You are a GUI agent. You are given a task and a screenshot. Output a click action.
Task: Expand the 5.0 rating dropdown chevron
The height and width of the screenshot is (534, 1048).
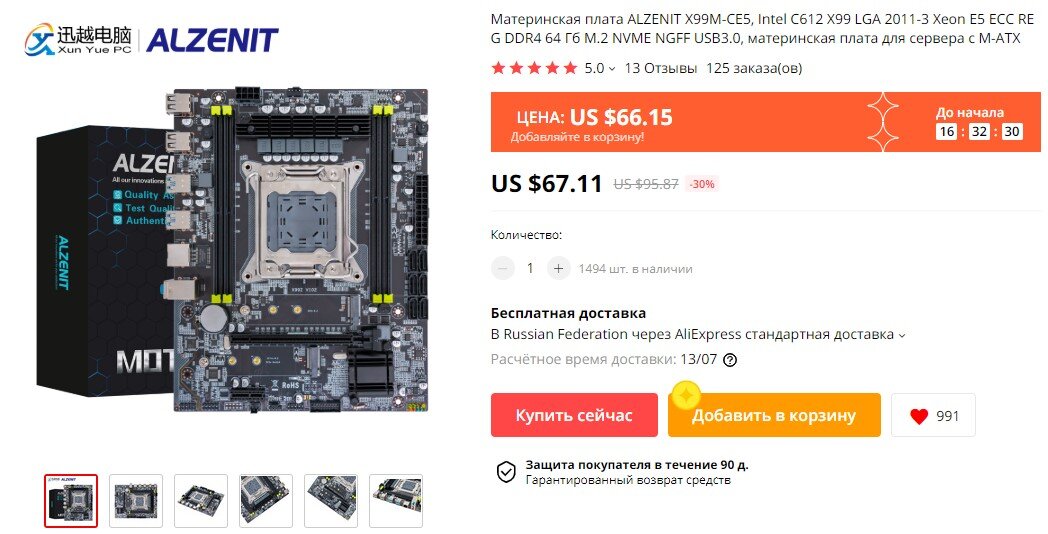(x=611, y=69)
